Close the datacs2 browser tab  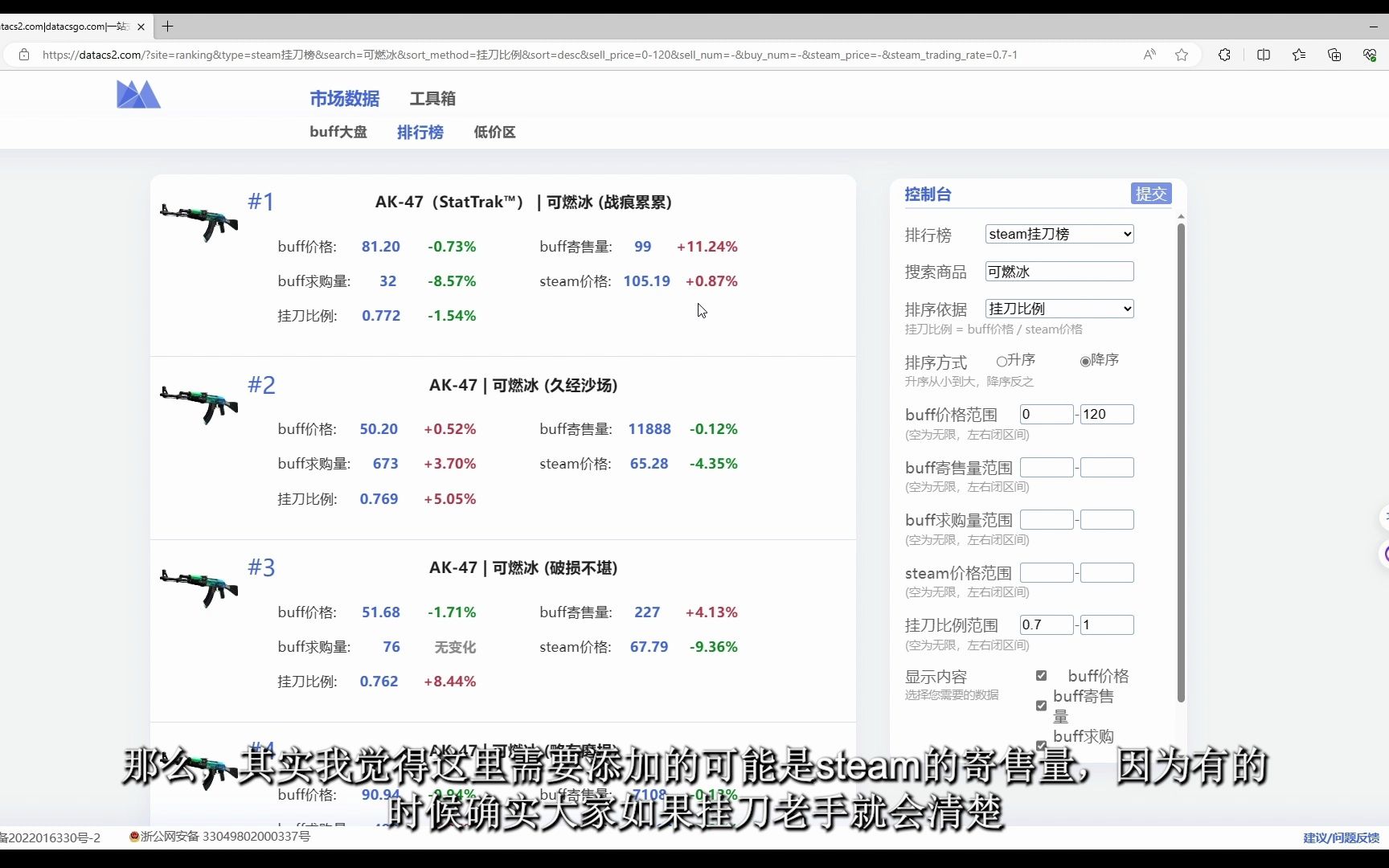point(141,27)
